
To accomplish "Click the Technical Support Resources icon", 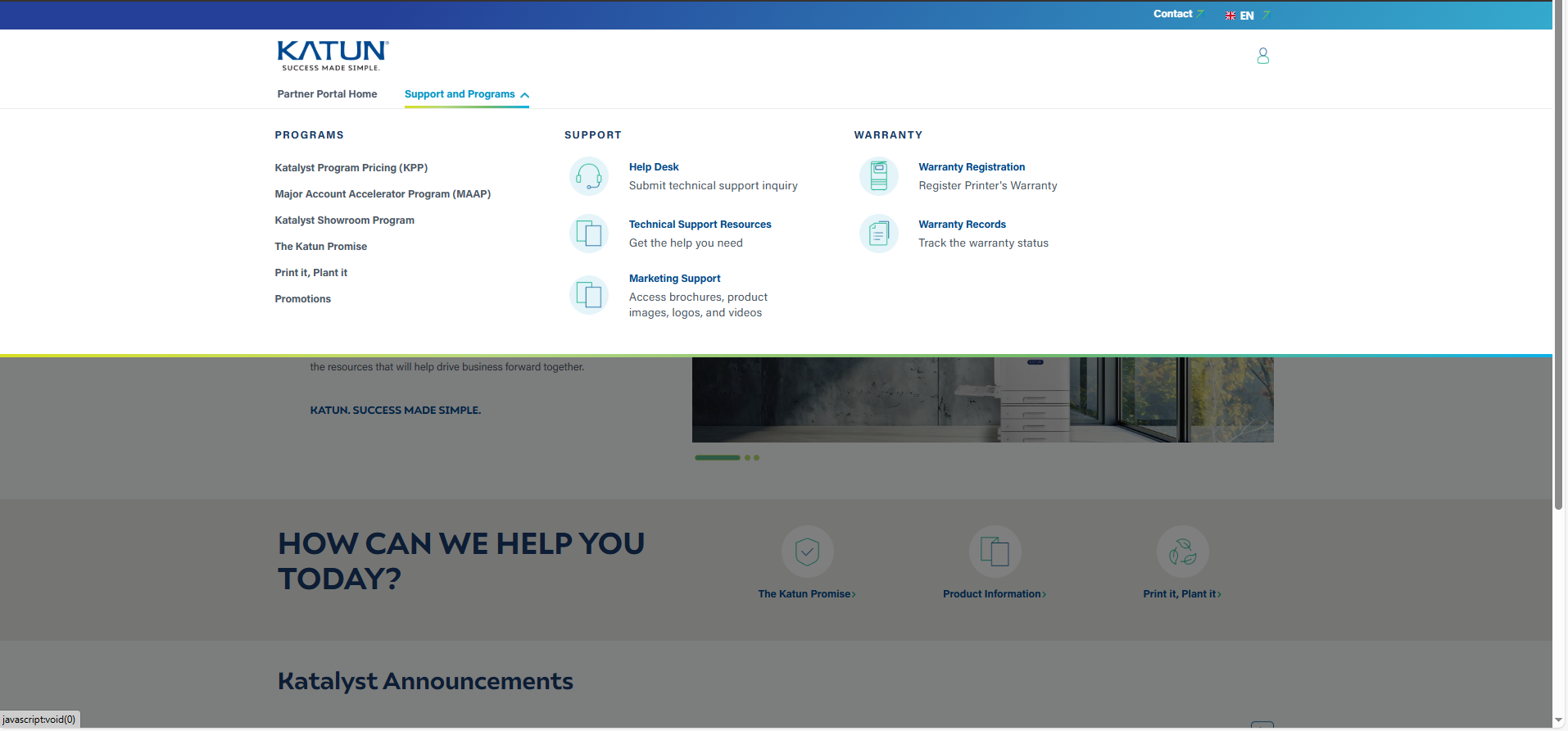I will 589,234.
